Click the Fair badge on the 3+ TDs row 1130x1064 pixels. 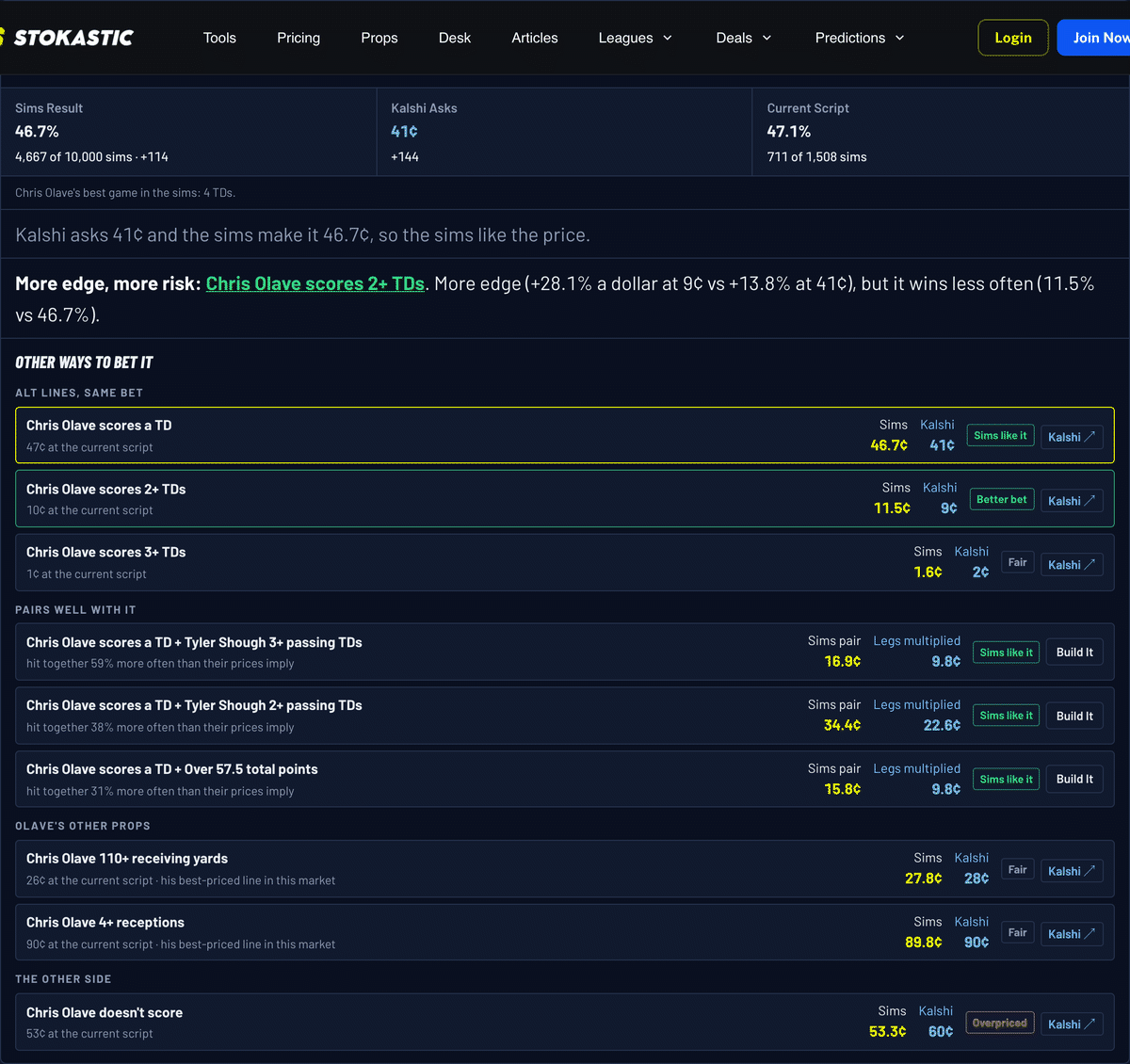1018,562
